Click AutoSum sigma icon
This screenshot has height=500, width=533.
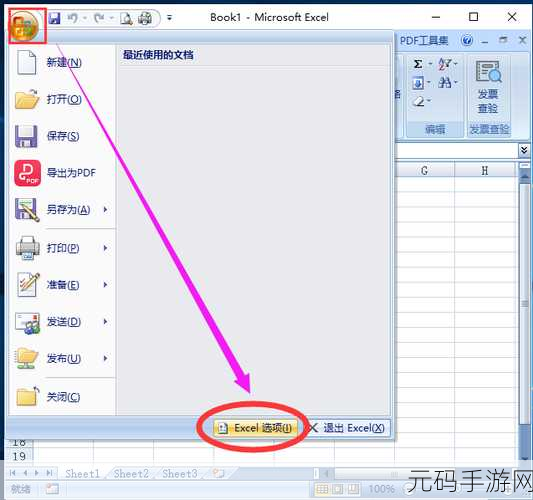pyautogui.click(x=418, y=64)
